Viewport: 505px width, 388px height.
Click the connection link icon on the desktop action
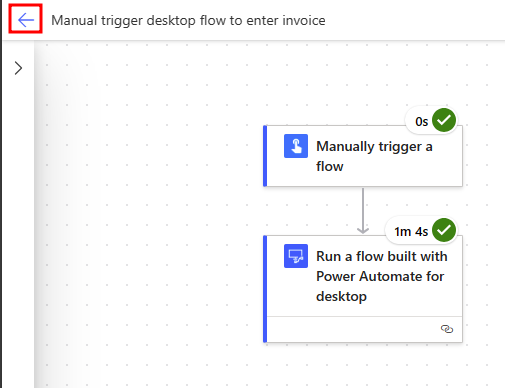pyautogui.click(x=447, y=329)
